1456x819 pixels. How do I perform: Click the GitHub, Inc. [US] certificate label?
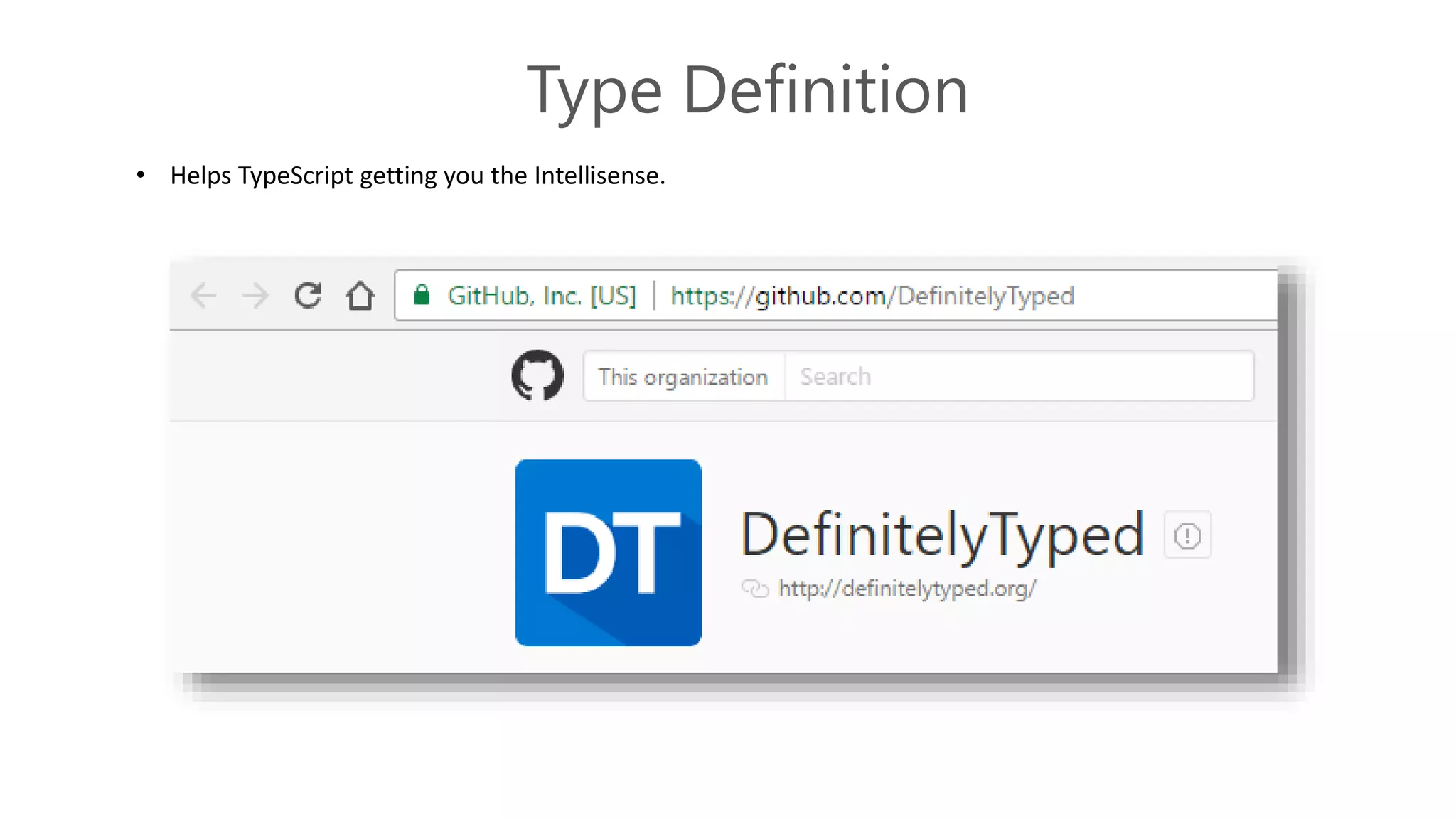pos(542,296)
